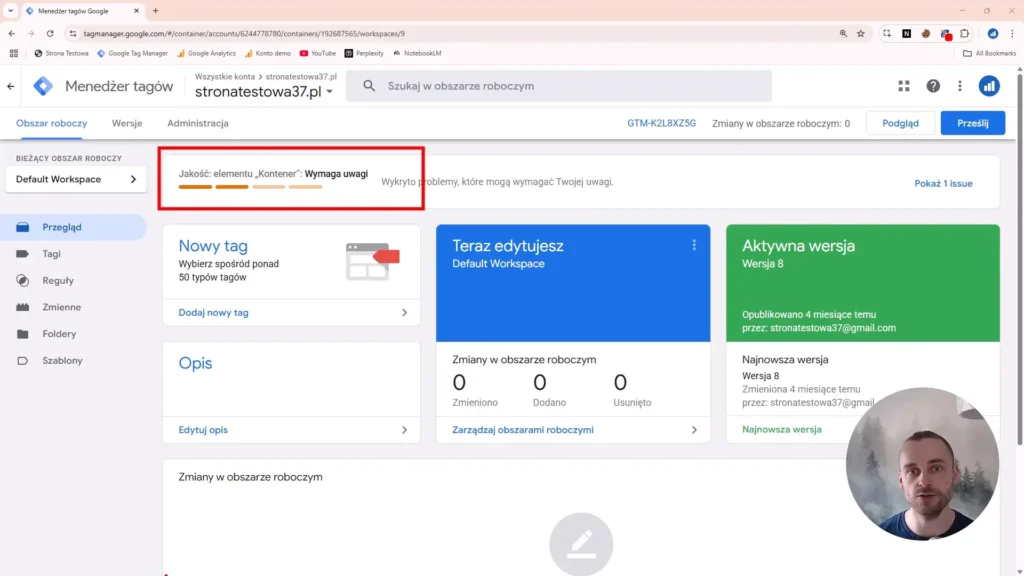The height and width of the screenshot is (576, 1024).
Task: Open the All Bookmarks folder
Action: click(989, 54)
